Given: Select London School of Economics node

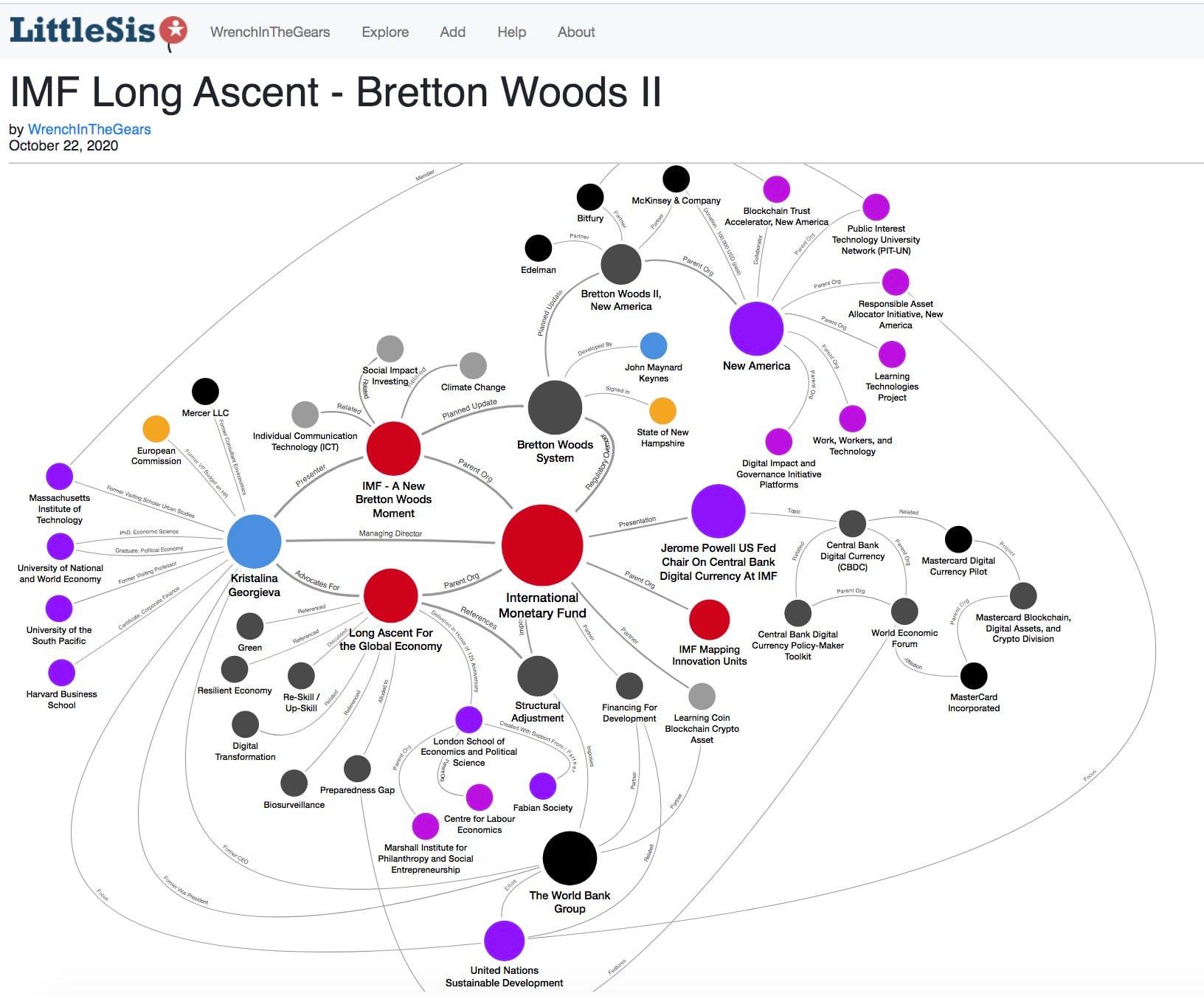Looking at the screenshot, I should 468,719.
